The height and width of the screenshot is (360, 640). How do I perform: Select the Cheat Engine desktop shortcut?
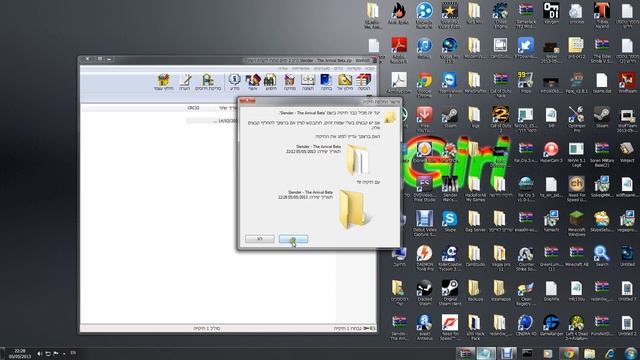click(x=500, y=15)
